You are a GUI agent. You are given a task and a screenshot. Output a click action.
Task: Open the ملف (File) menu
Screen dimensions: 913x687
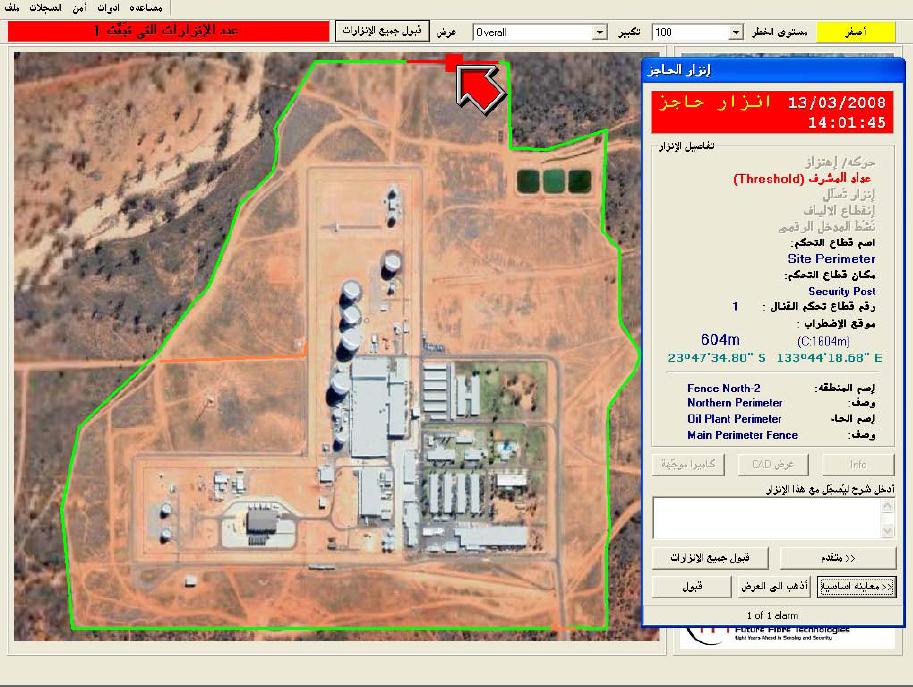pyautogui.click(x=11, y=7)
